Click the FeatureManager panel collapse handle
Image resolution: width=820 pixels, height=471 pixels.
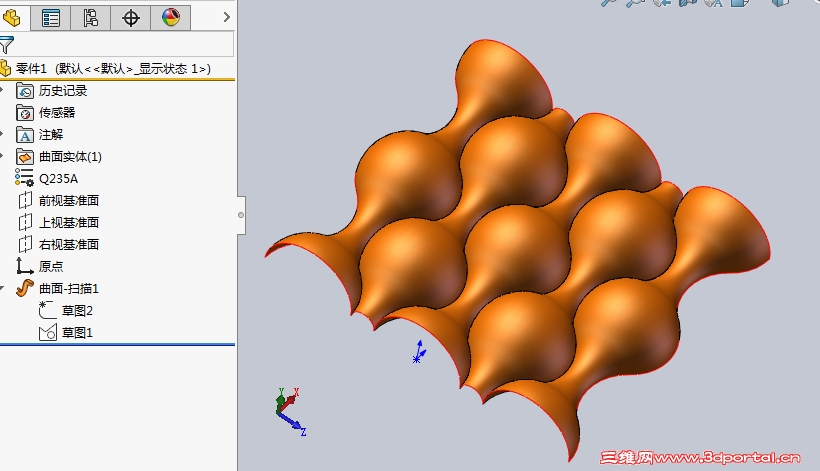(241, 215)
